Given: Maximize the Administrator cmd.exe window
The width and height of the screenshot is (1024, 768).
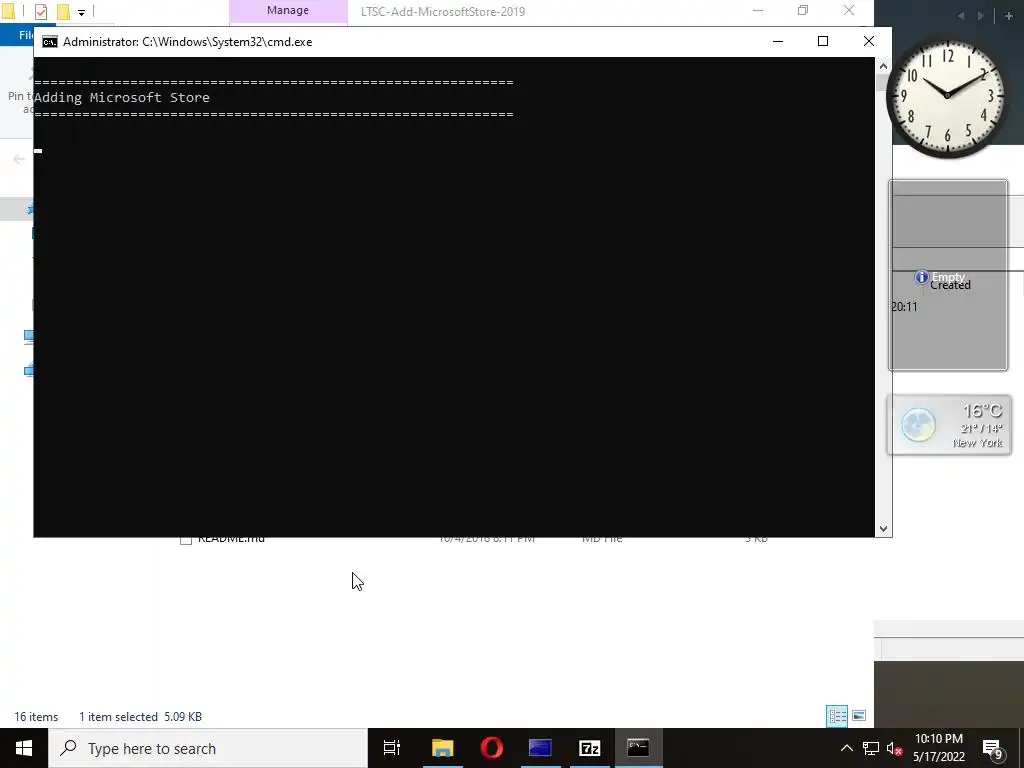Looking at the screenshot, I should coord(823,41).
